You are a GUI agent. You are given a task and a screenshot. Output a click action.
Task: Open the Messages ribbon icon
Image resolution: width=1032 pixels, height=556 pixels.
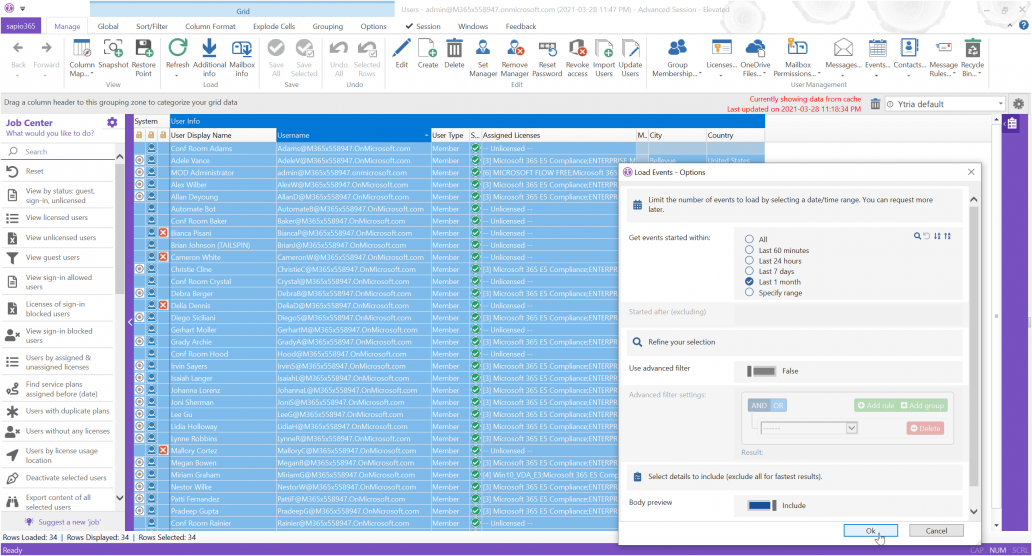click(843, 49)
